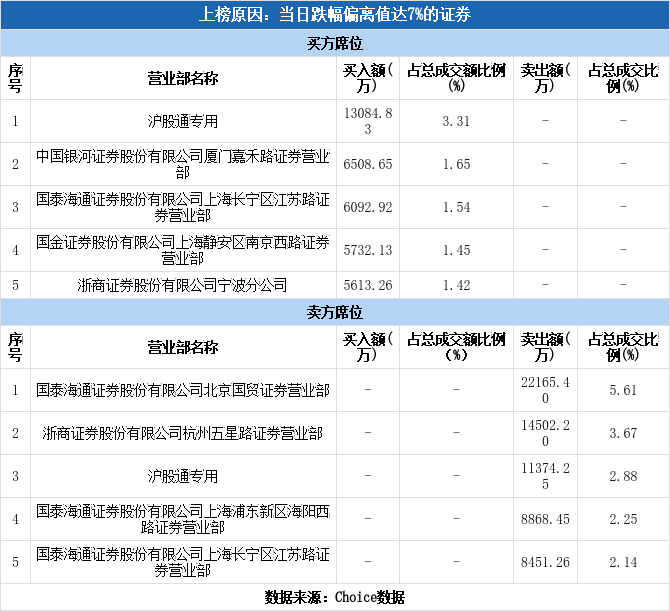The height and width of the screenshot is (611, 670).
Task: Click sell ratio 2.14
Action: click(623, 562)
